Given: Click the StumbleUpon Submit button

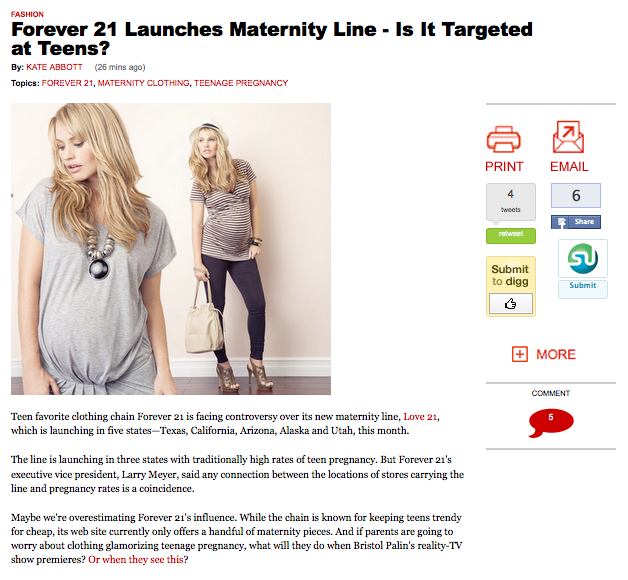Looking at the screenshot, I should coord(583,288).
